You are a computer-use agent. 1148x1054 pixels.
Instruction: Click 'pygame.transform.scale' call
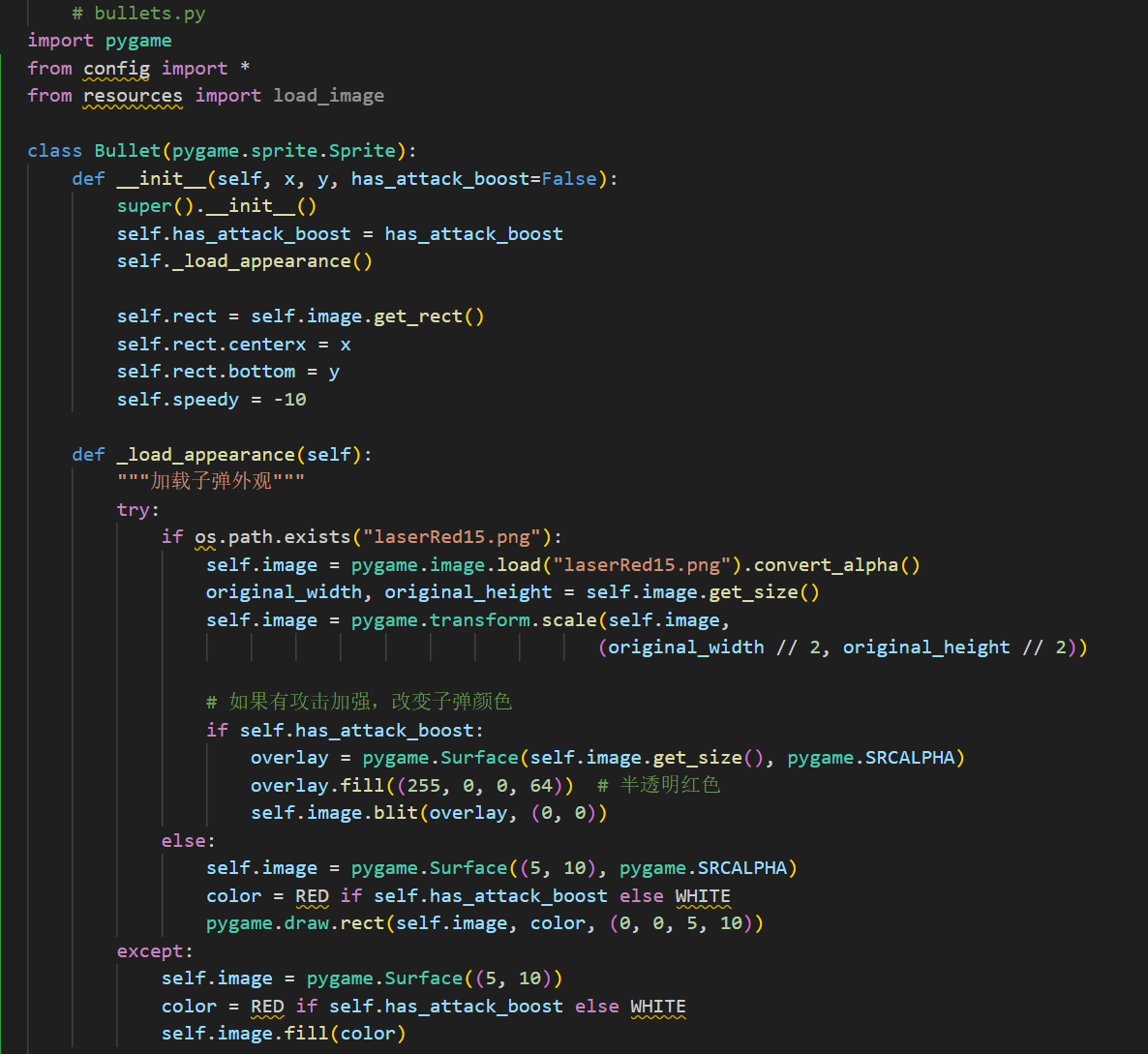473,620
